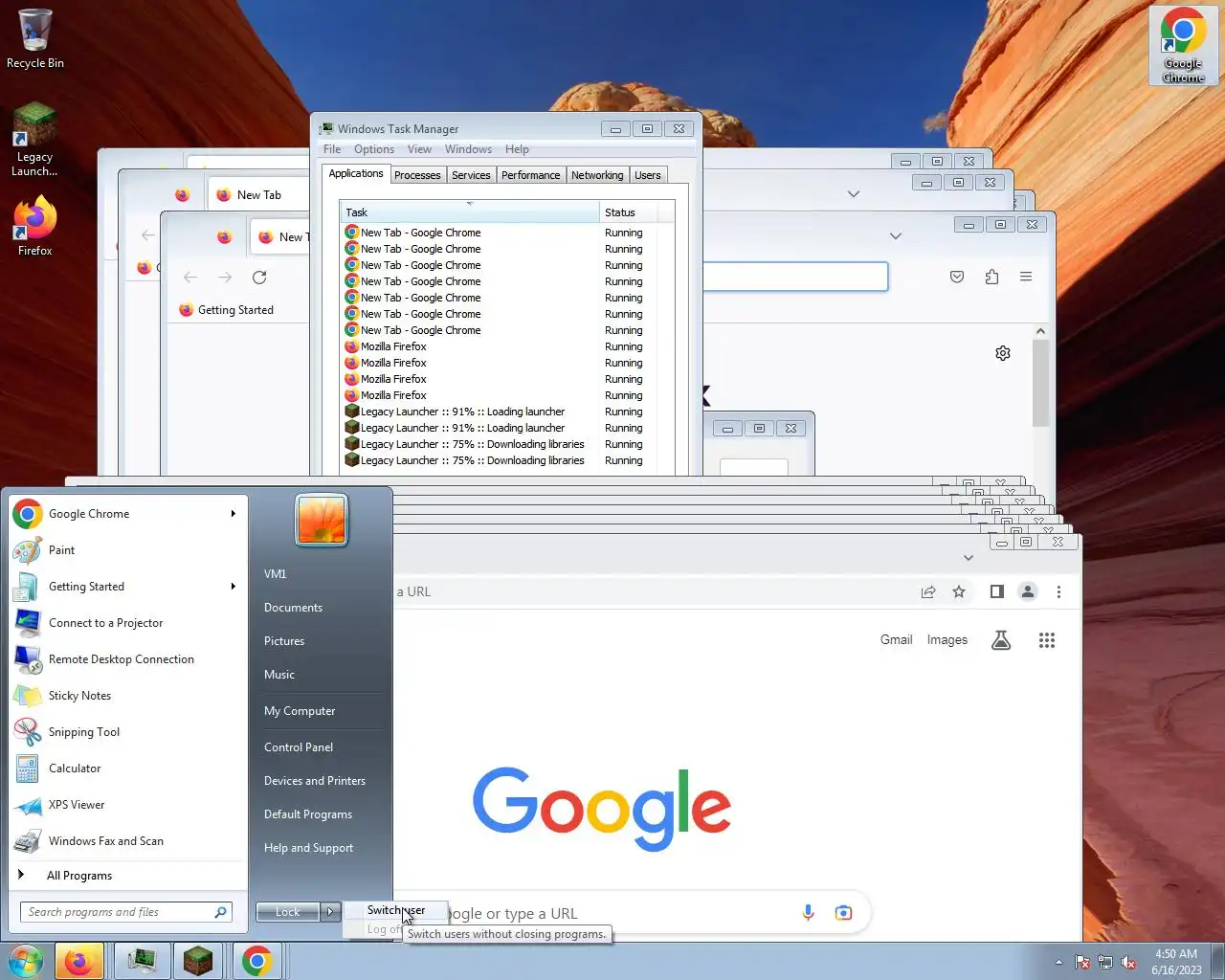Open Recycle Bin desktop icon
This screenshot has height=980, width=1225.
[x=34, y=38]
